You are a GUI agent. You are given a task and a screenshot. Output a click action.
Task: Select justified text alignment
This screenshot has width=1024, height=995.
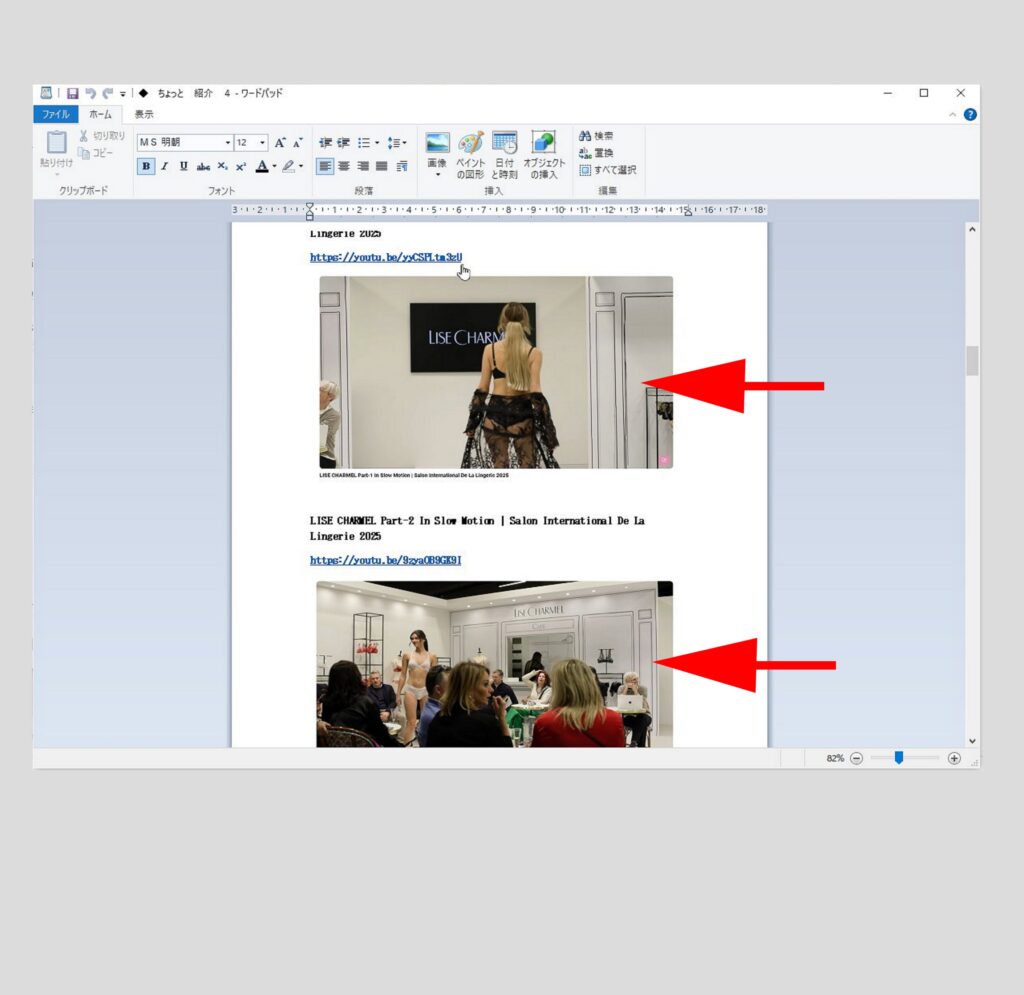[x=381, y=166]
